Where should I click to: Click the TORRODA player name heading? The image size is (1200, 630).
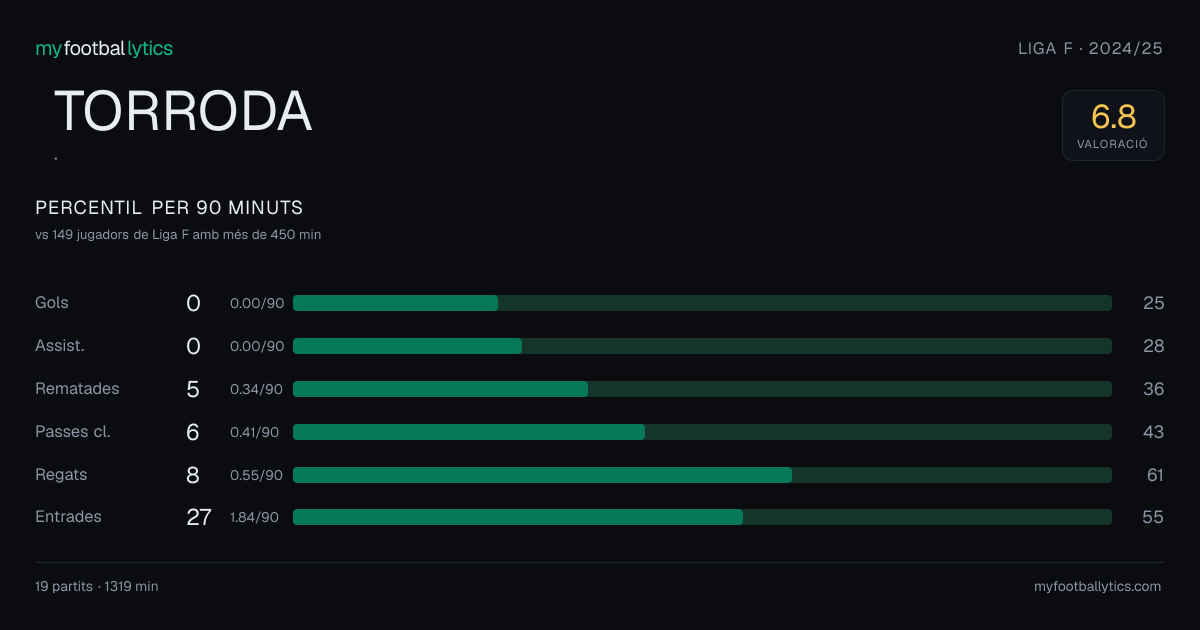(x=183, y=111)
